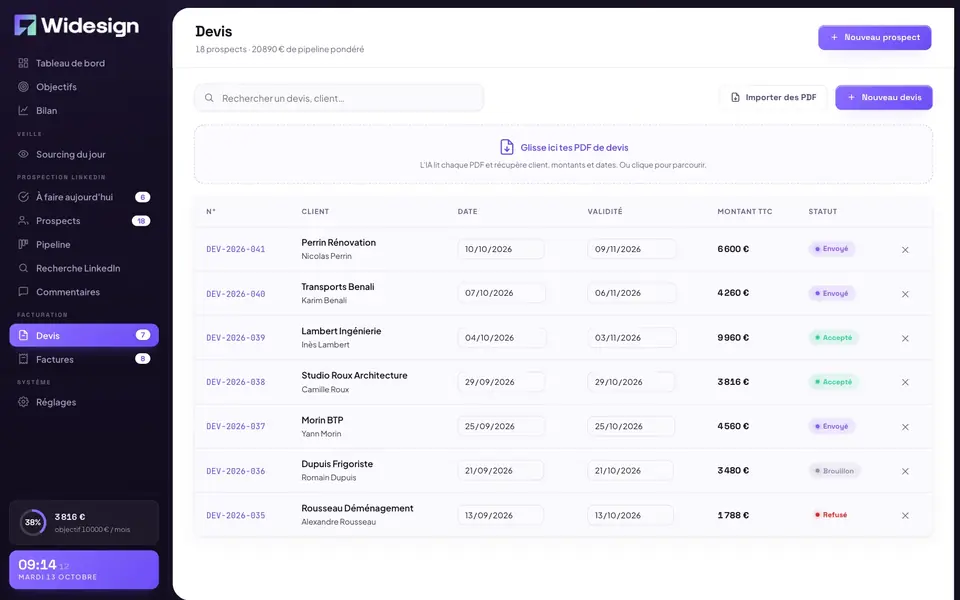Click the Prospects count badge 18
Viewport: 960px width, 600px height.
(x=141, y=221)
